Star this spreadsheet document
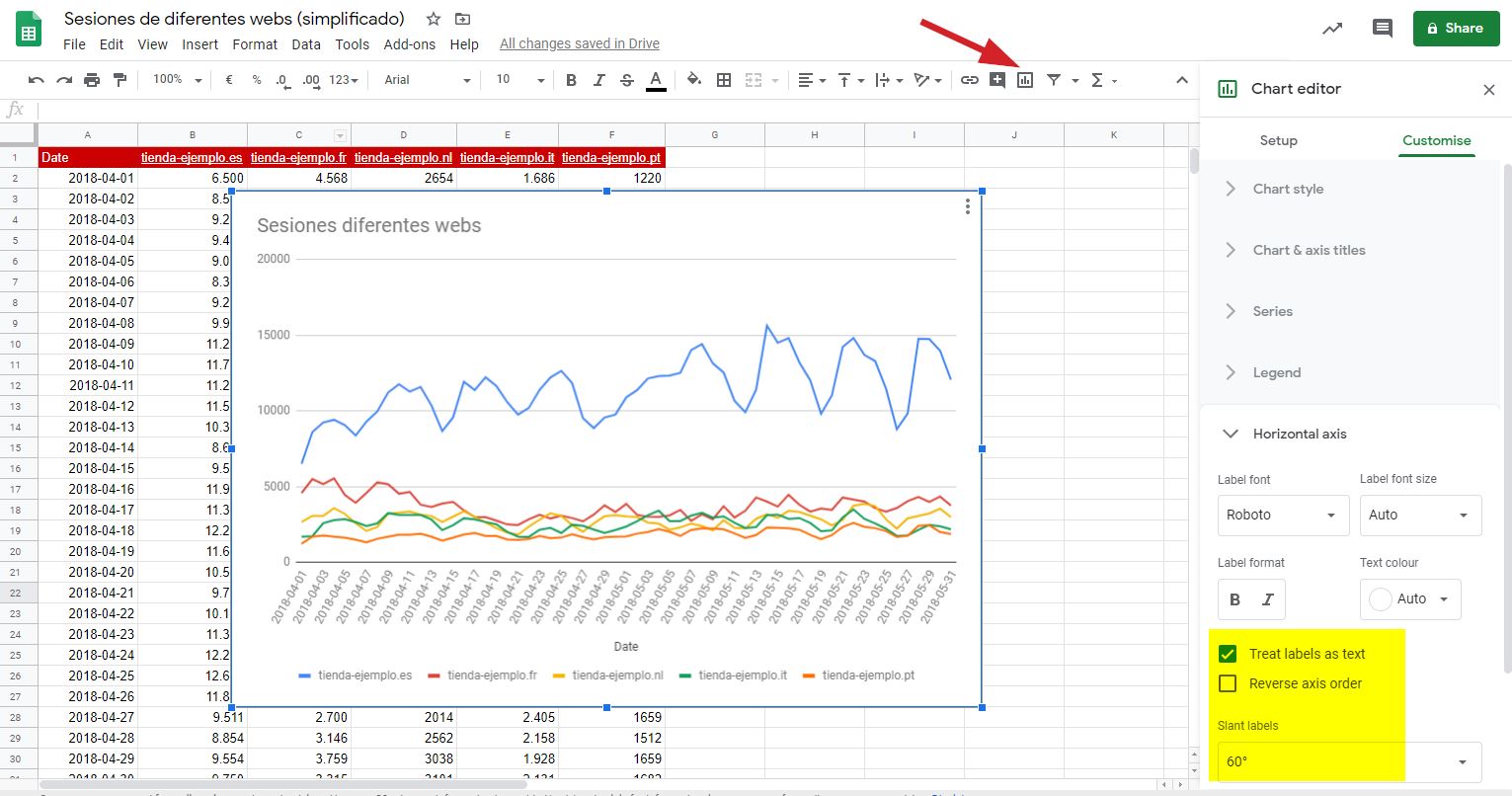 (x=434, y=19)
